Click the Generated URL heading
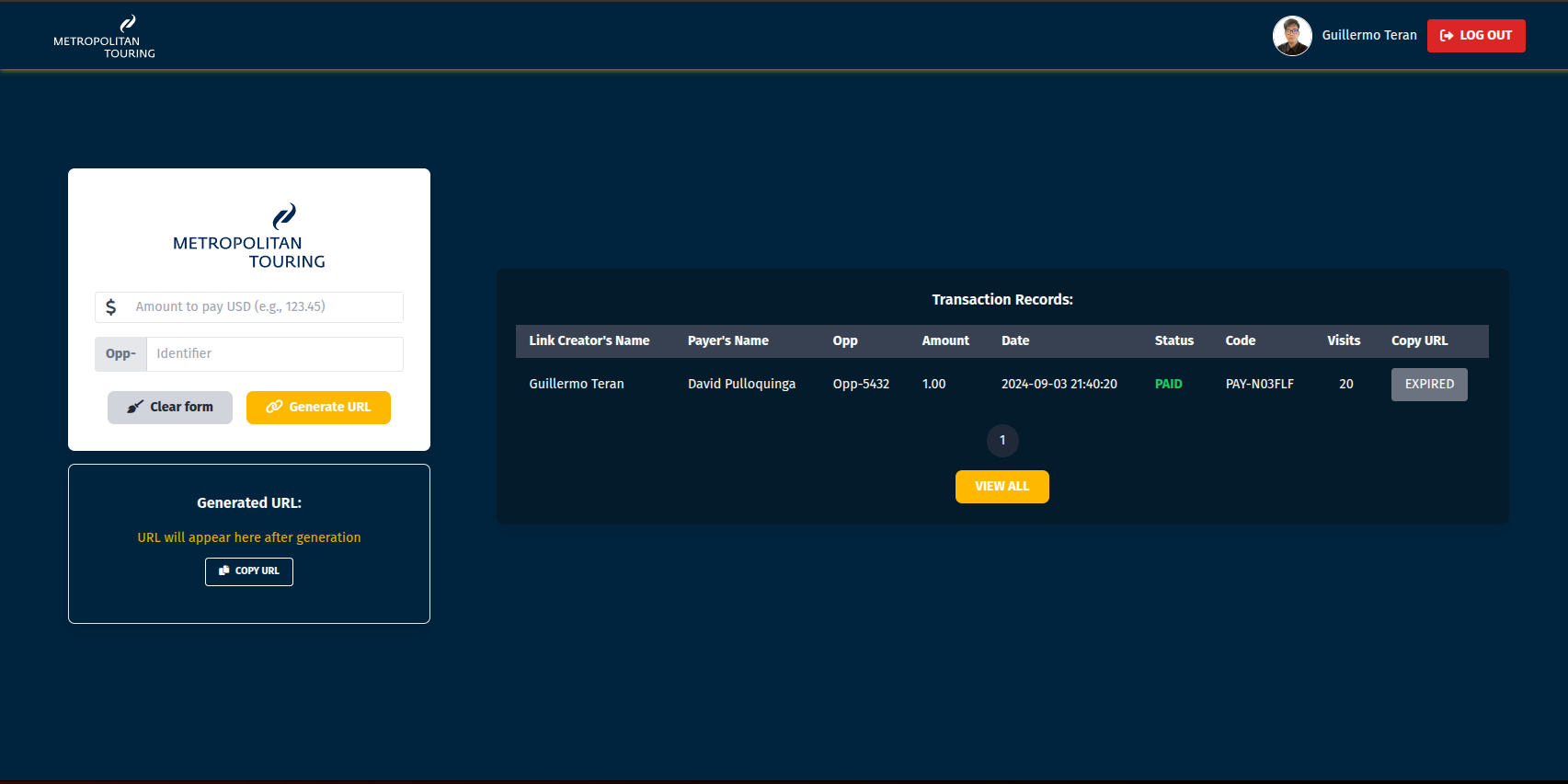The width and height of the screenshot is (1568, 784). click(249, 503)
